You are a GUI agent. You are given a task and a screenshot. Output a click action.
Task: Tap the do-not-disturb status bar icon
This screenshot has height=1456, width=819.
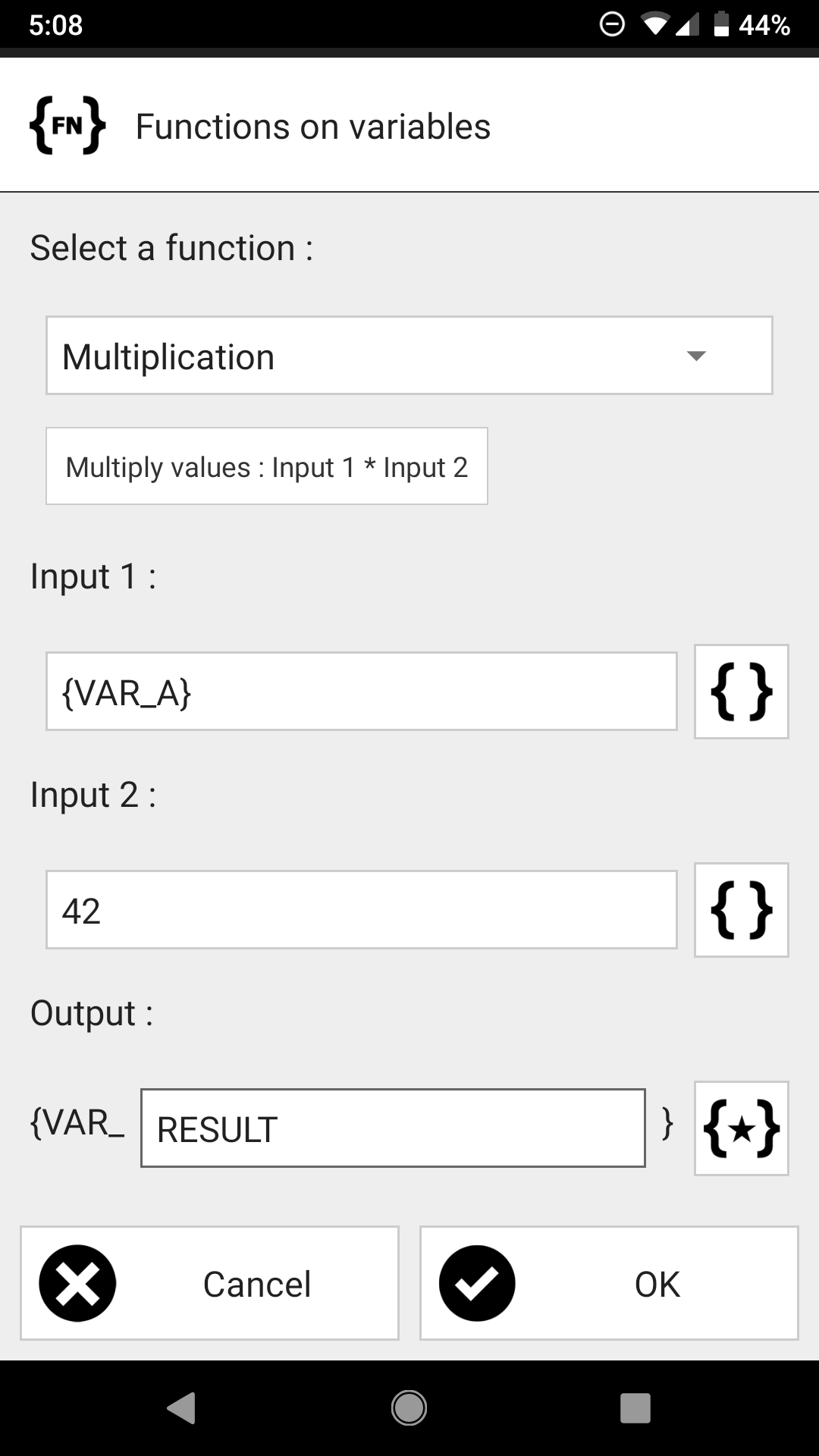(612, 25)
